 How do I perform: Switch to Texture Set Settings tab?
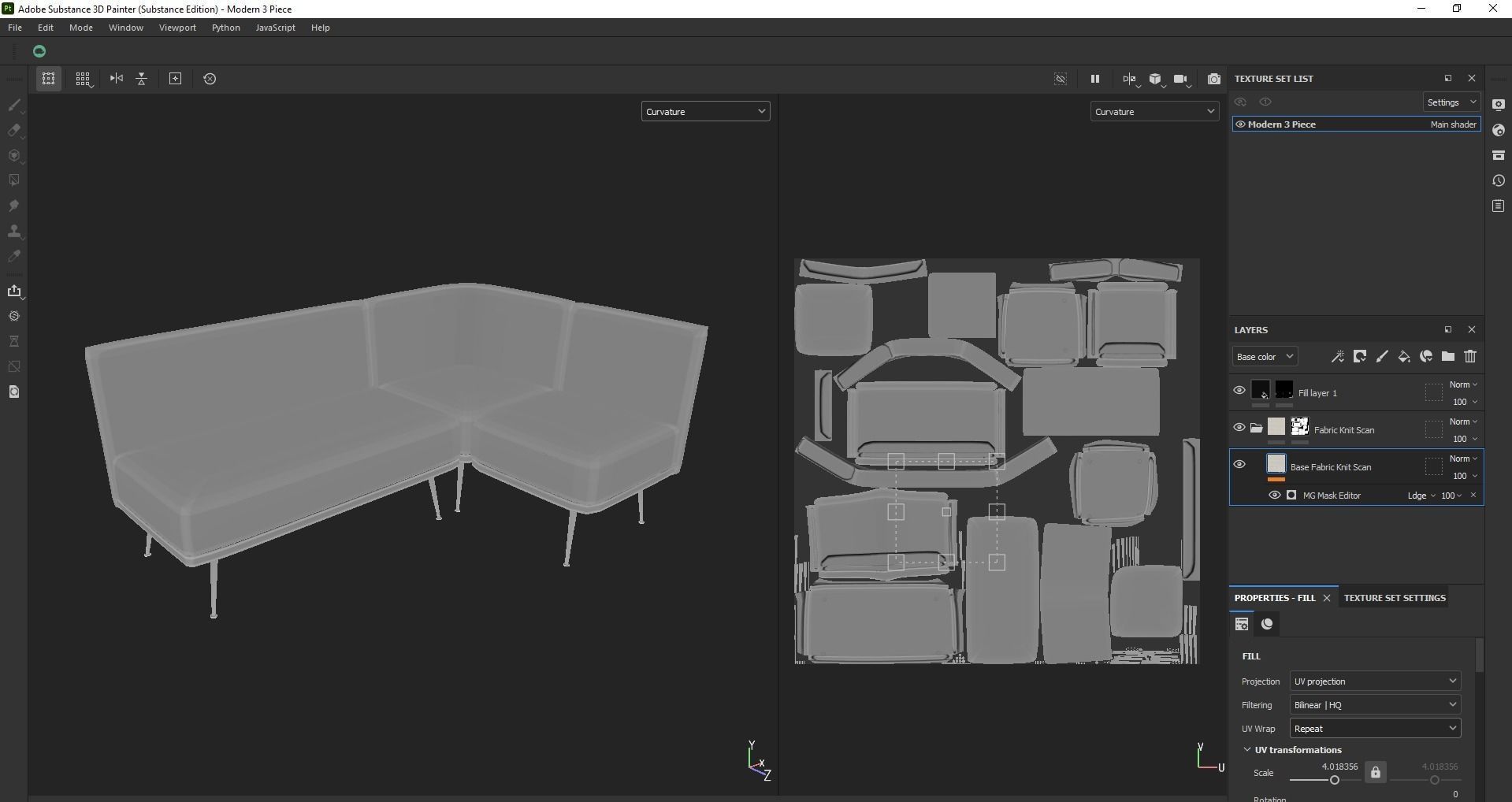tap(1395, 598)
